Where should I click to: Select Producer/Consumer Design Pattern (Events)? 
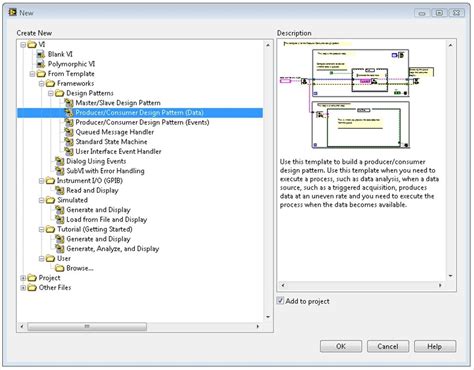coord(142,122)
